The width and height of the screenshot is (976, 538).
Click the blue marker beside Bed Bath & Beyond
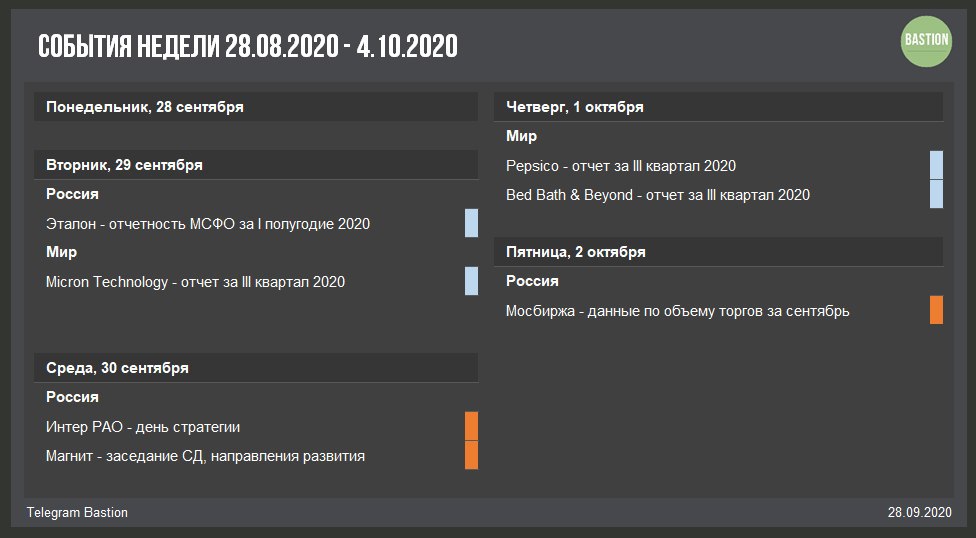point(936,194)
